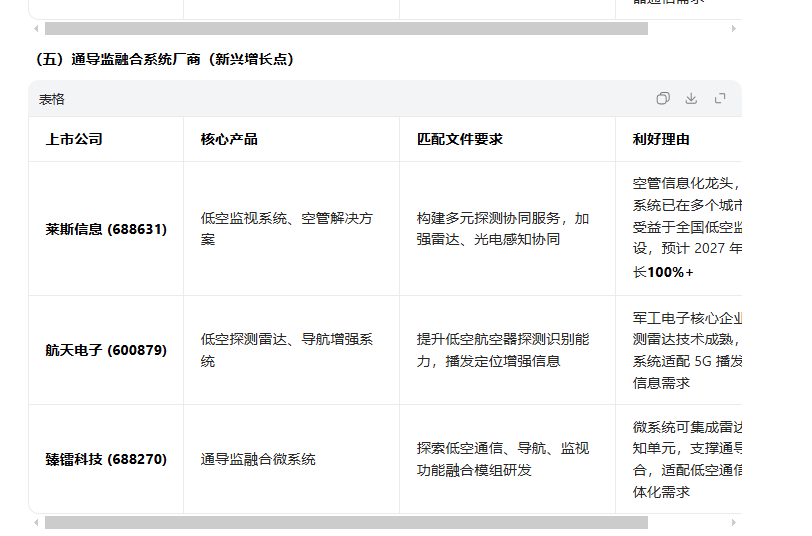Click the 表格 label in table header
The height and width of the screenshot is (536, 812).
pos(51,99)
